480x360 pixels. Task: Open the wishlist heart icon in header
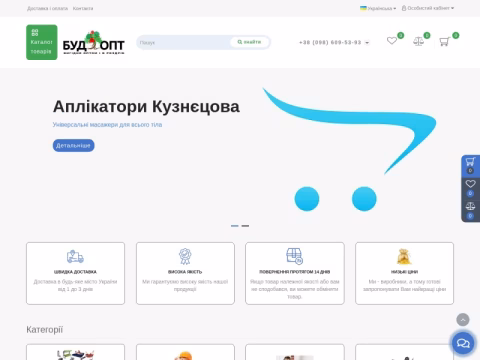click(x=392, y=41)
